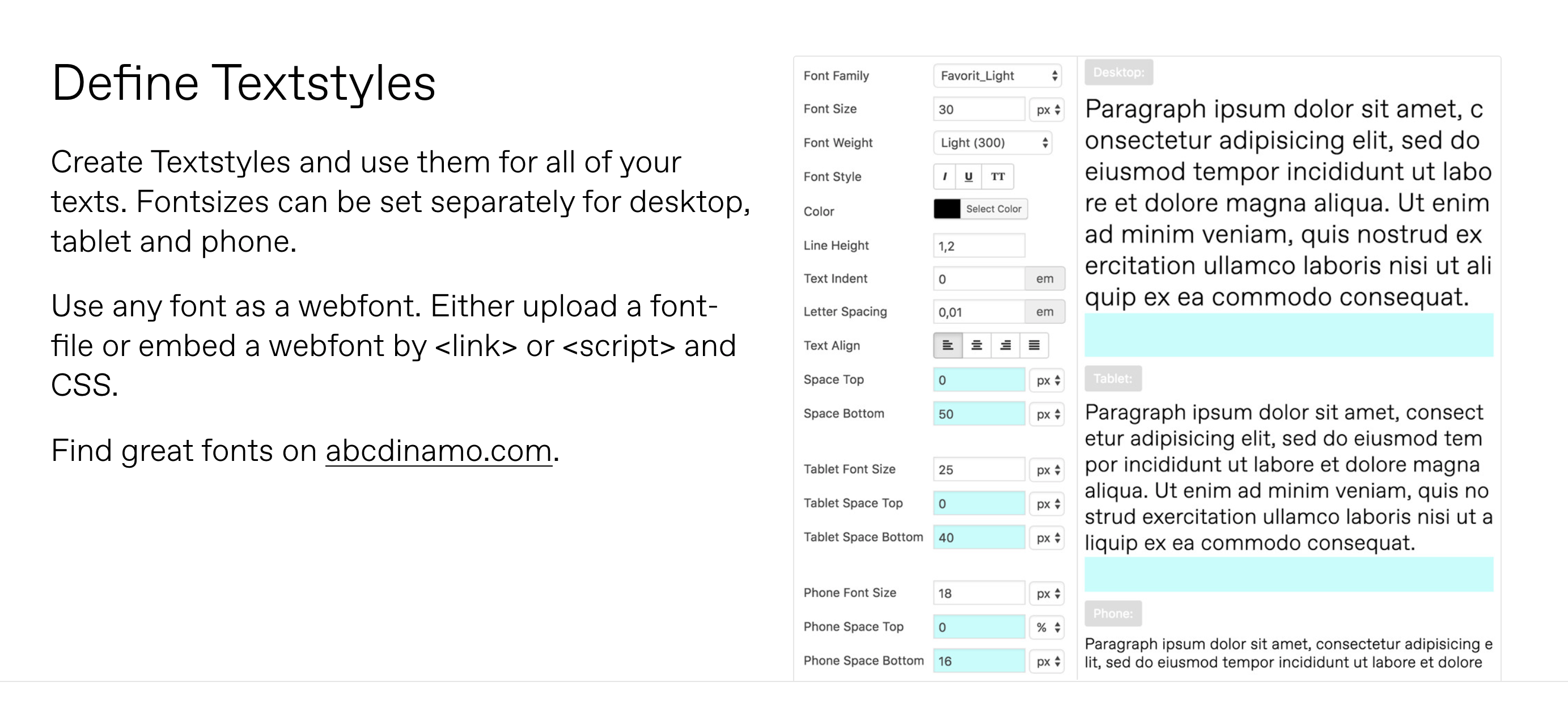Toggle underline font style
1568x720 pixels.
(x=968, y=176)
